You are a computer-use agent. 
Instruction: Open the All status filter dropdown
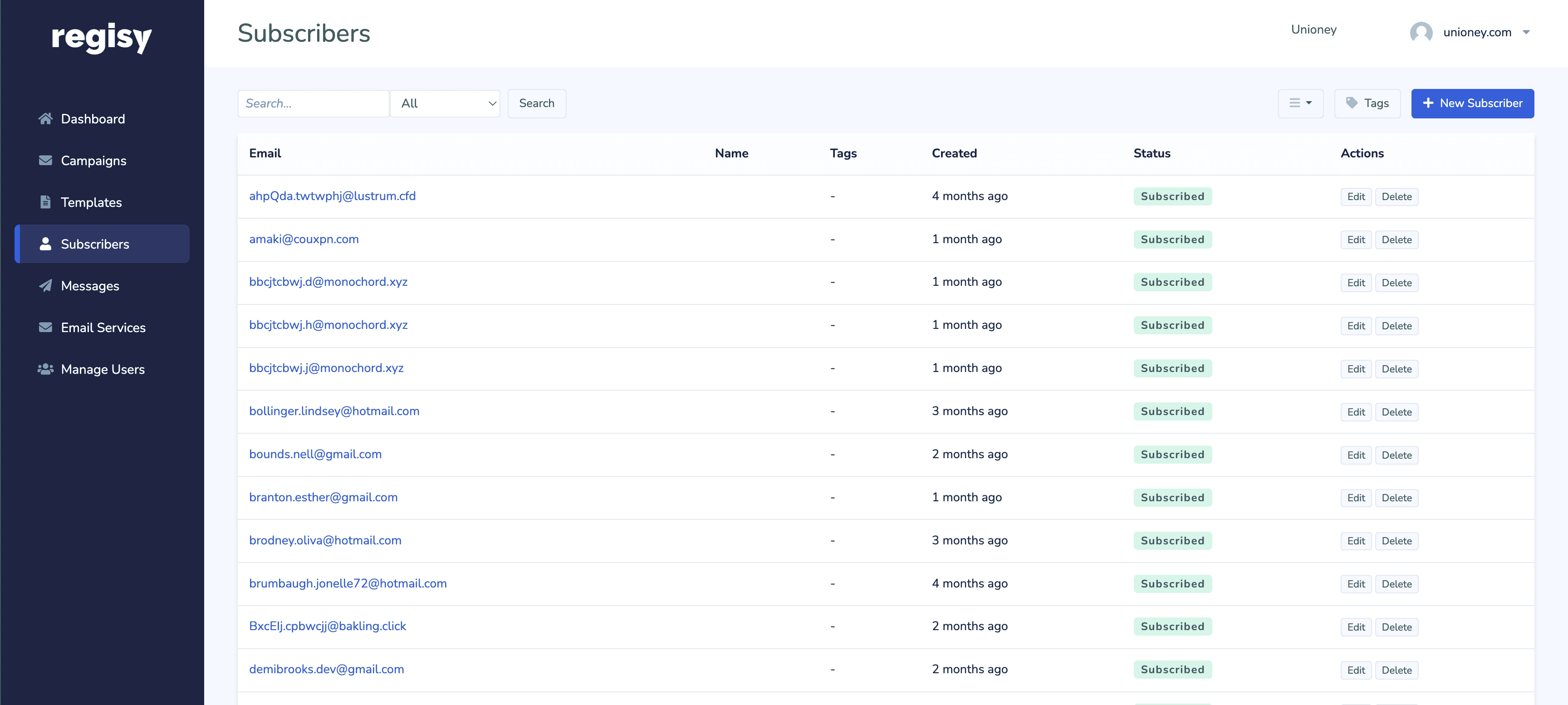445,103
